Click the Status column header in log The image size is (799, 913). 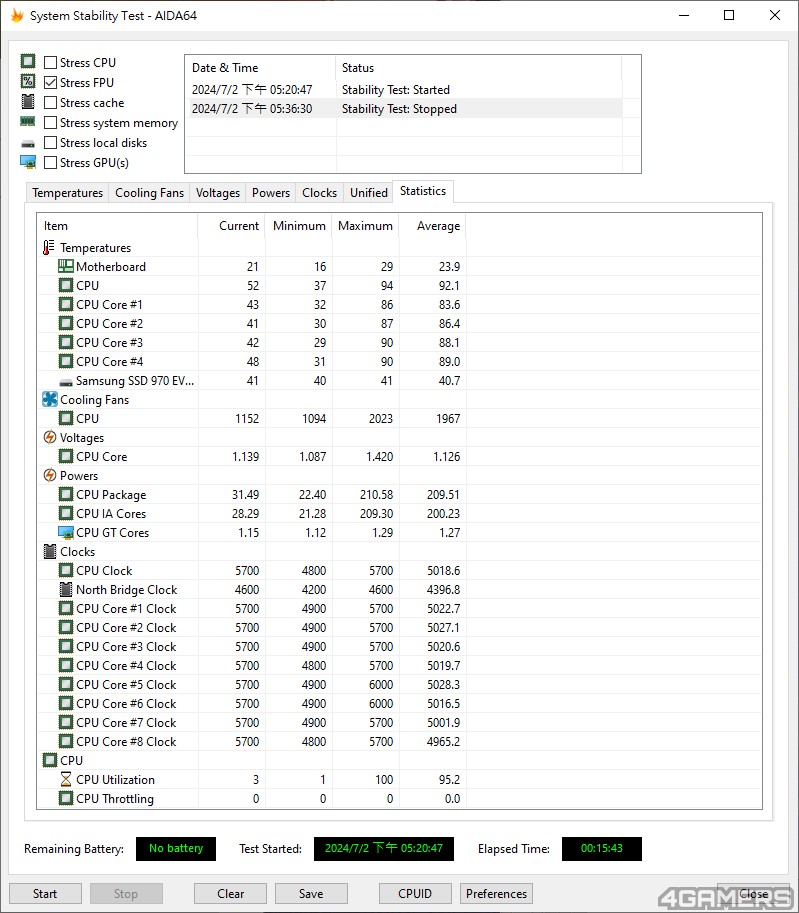(479, 68)
